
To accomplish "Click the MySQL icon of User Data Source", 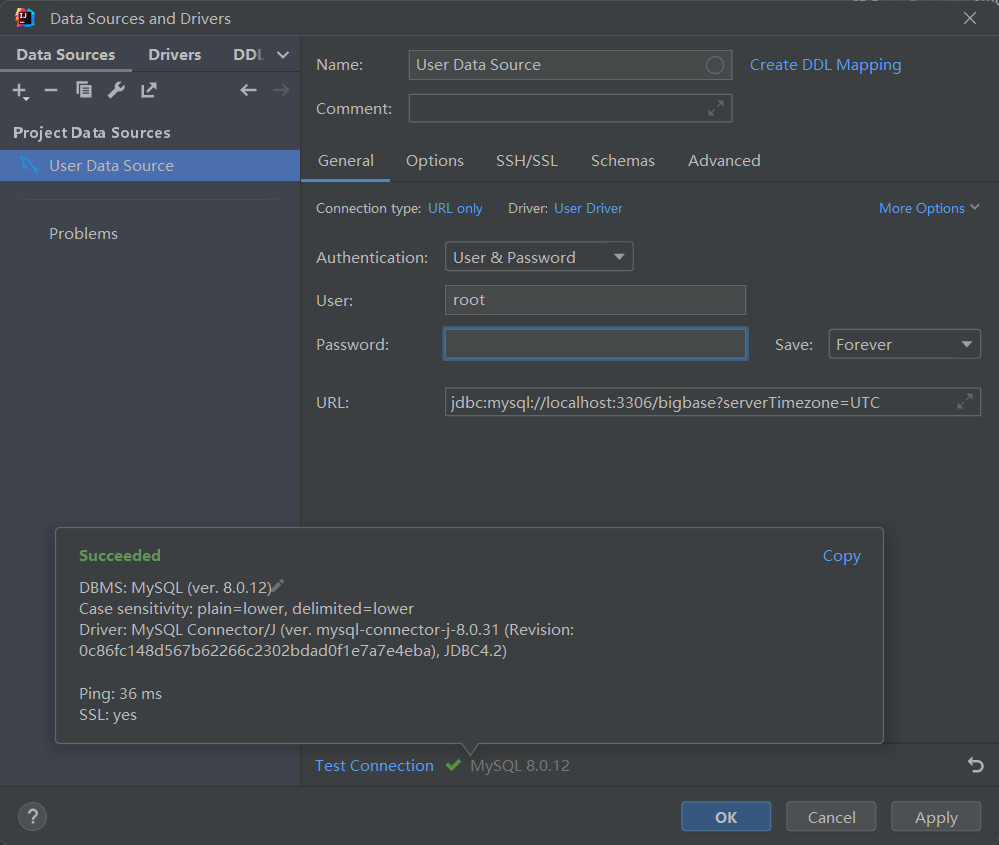I will [x=29, y=165].
